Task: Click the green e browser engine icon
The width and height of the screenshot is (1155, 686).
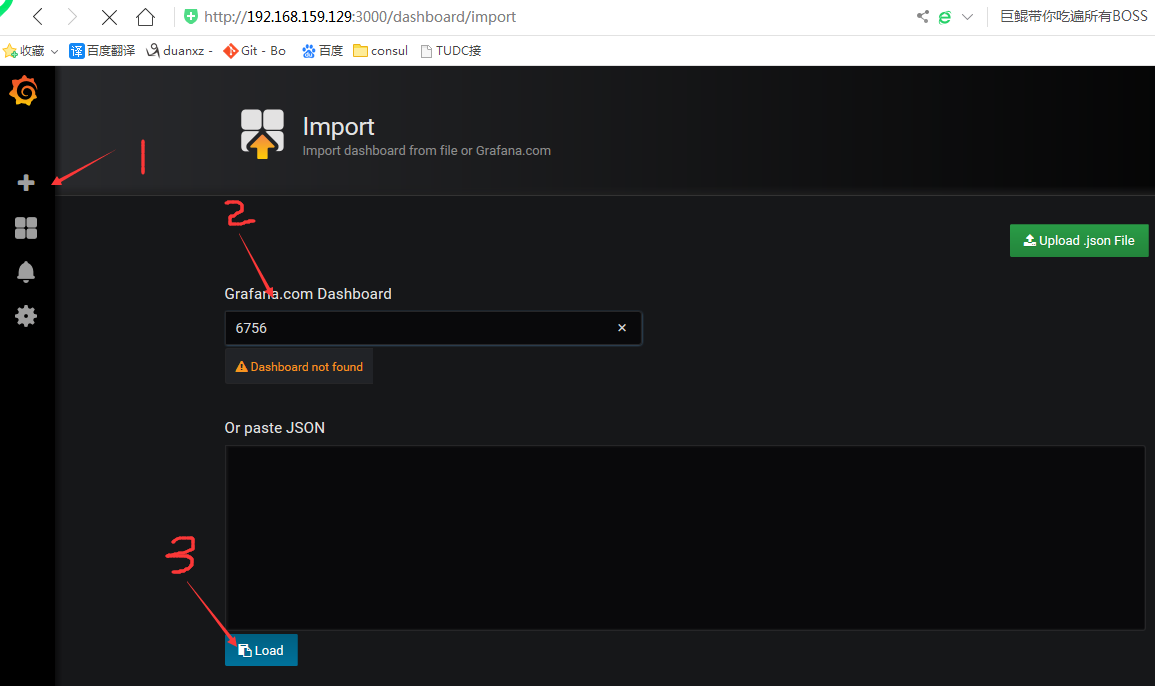Action: tap(944, 16)
